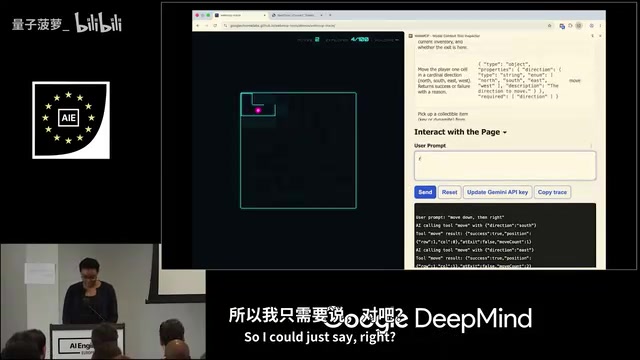
Task: Click the pink player dot in maze
Action: [x=258, y=110]
